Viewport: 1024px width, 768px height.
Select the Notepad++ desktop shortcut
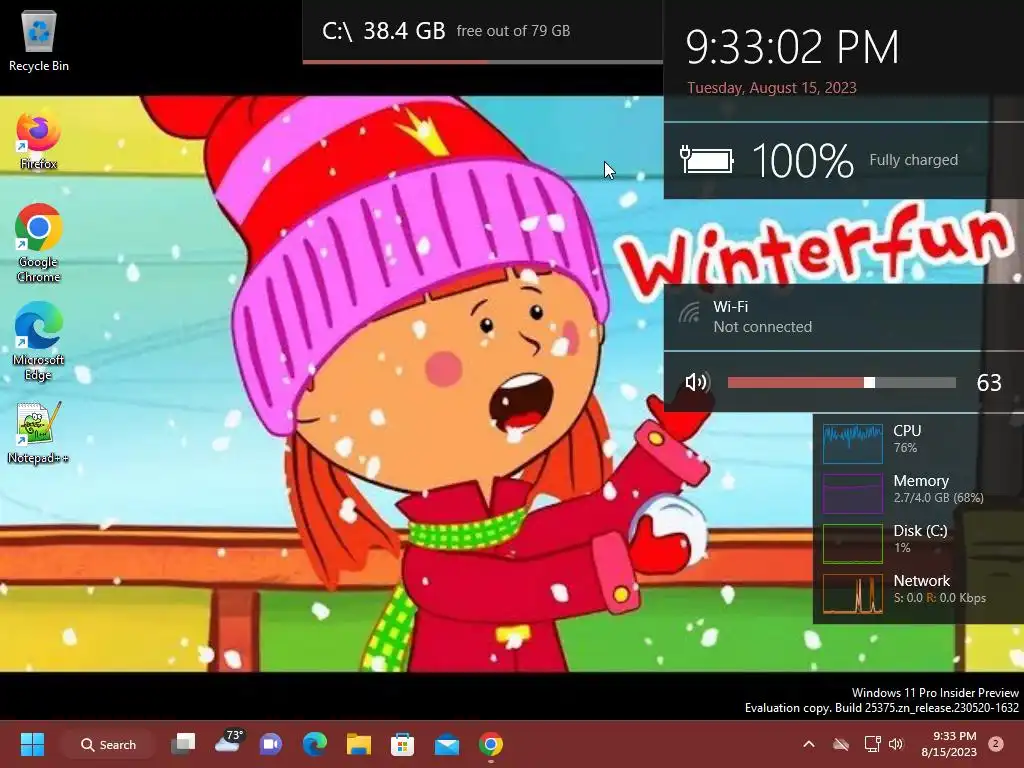[x=39, y=433]
